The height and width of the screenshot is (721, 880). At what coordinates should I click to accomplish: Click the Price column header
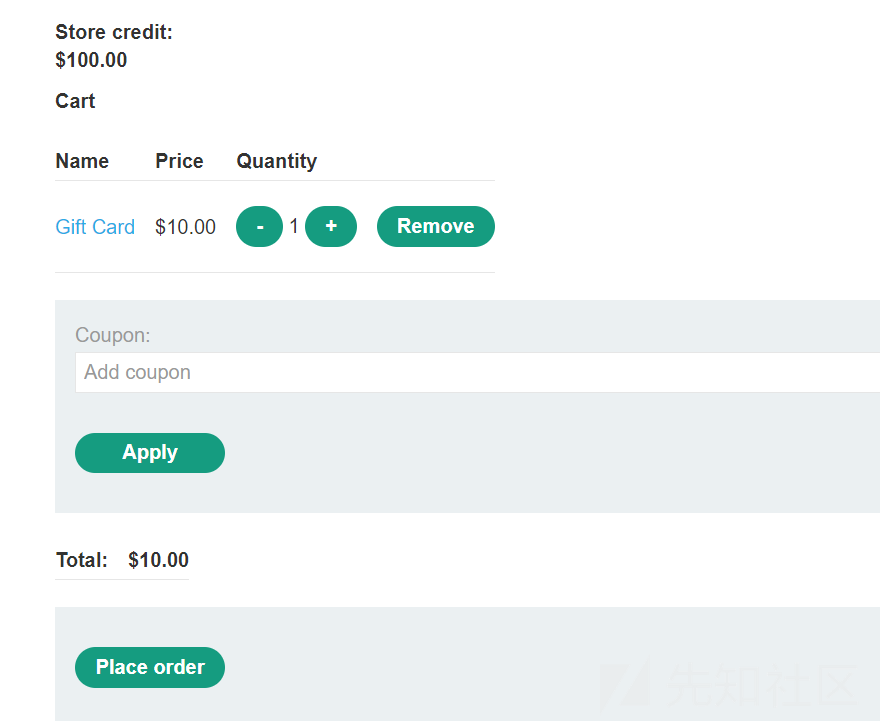180,162
